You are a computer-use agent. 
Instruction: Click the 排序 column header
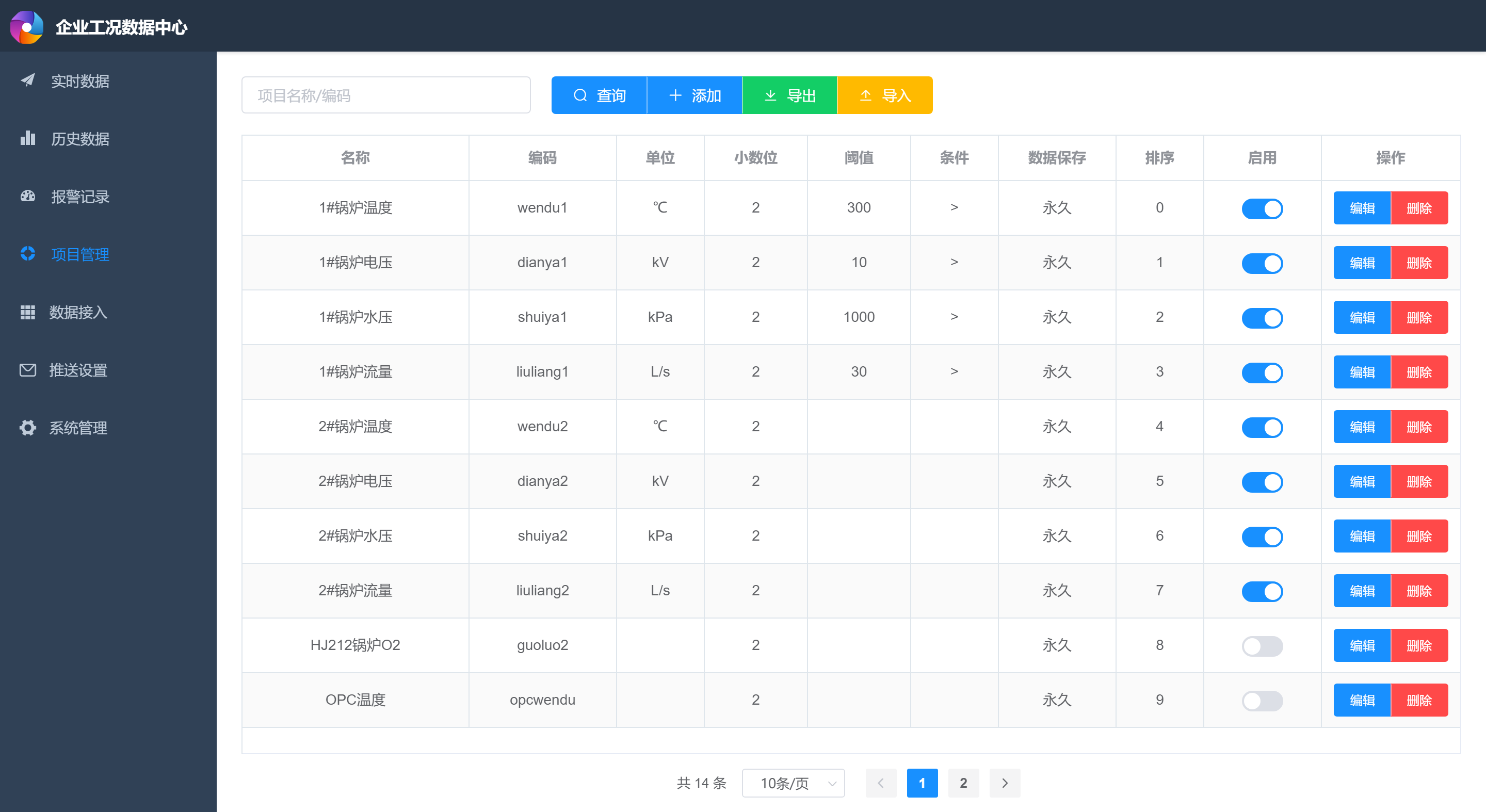(x=1159, y=157)
